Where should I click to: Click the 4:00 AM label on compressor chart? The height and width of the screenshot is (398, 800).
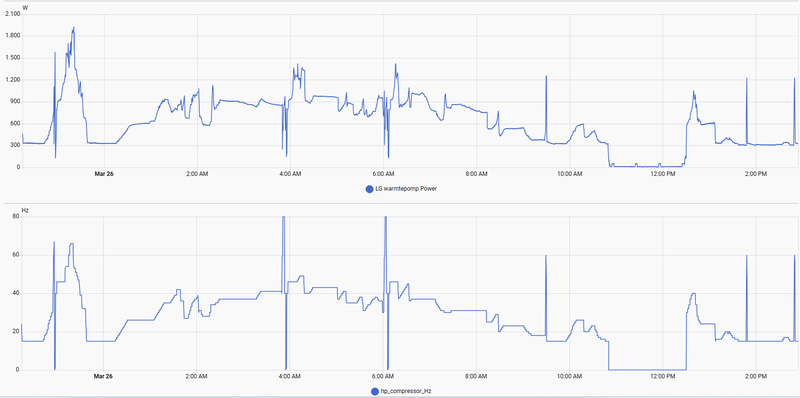[x=290, y=377]
